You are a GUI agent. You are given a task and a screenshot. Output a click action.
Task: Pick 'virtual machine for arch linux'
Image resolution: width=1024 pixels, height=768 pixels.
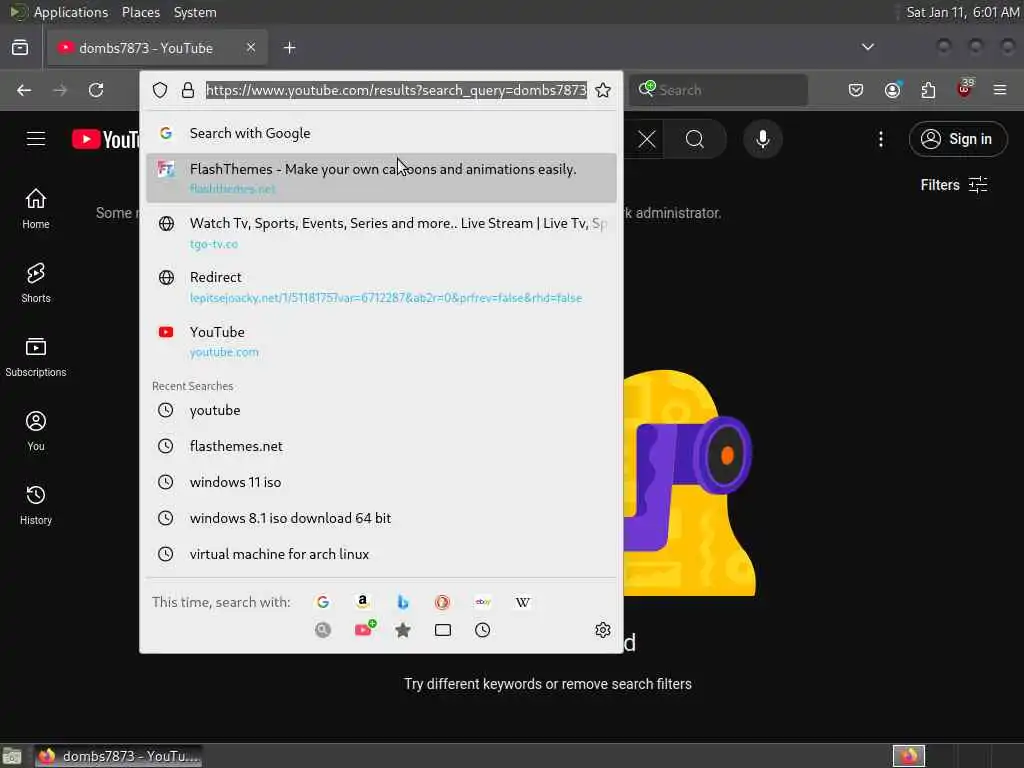click(x=381, y=554)
